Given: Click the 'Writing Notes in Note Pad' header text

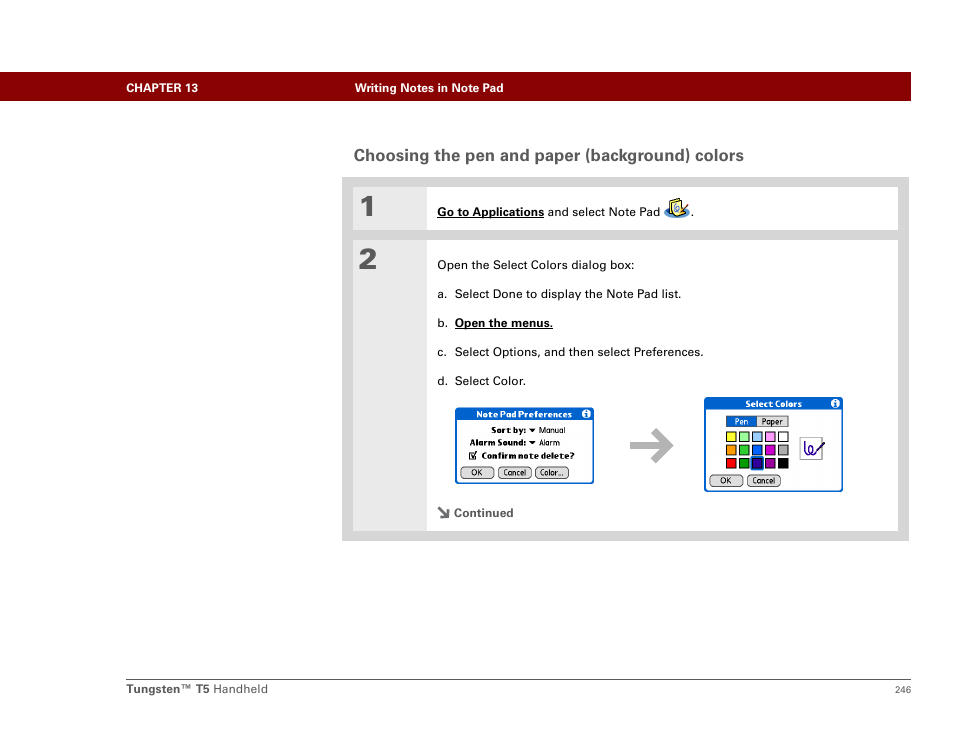Looking at the screenshot, I should coord(429,88).
